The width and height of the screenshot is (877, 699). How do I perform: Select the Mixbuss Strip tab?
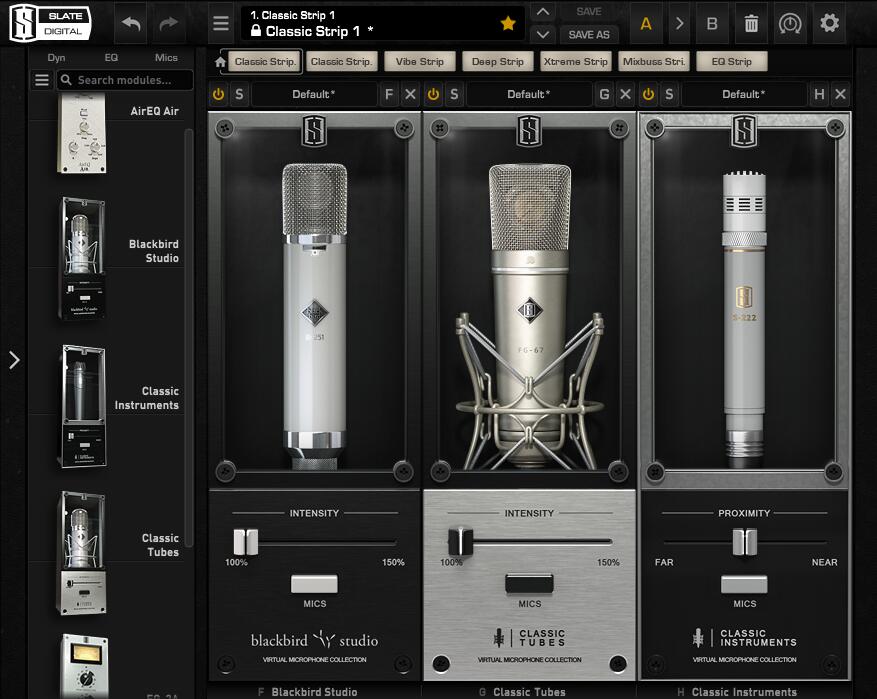(x=653, y=62)
